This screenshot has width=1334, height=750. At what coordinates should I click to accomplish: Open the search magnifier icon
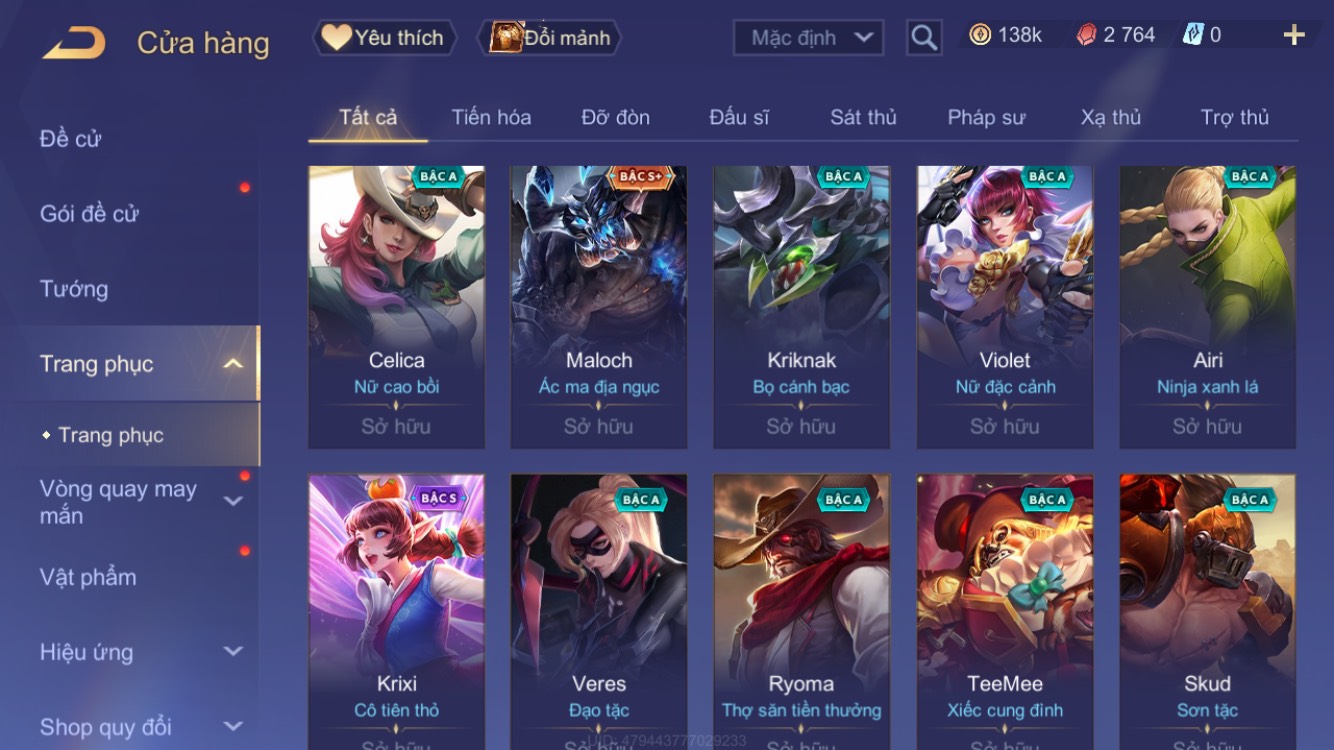pos(924,38)
